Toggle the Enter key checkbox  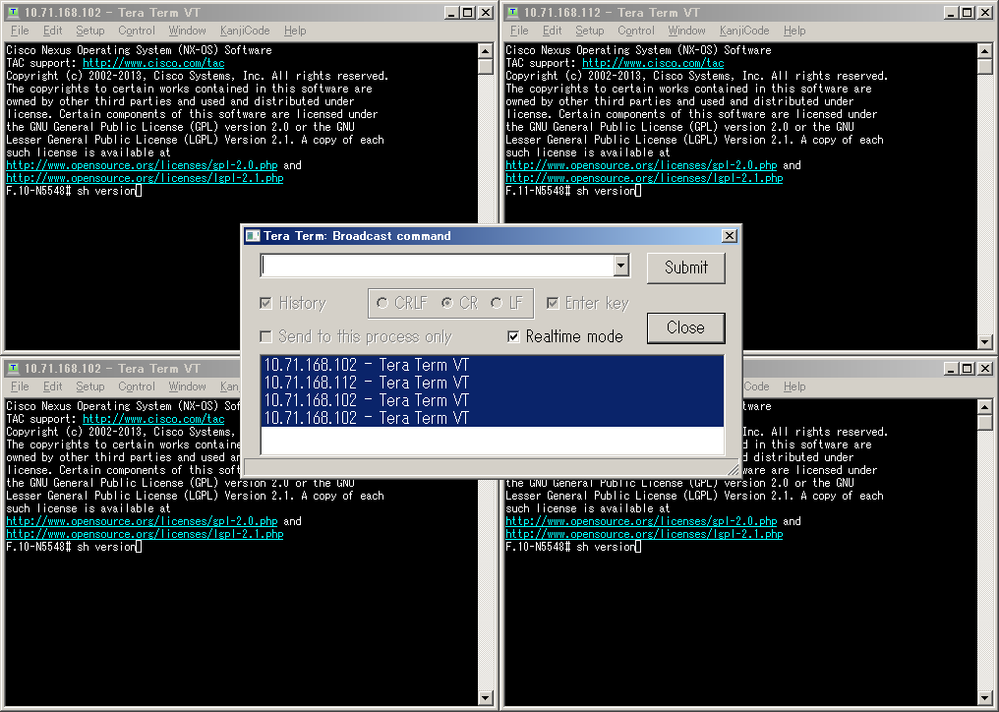552,303
